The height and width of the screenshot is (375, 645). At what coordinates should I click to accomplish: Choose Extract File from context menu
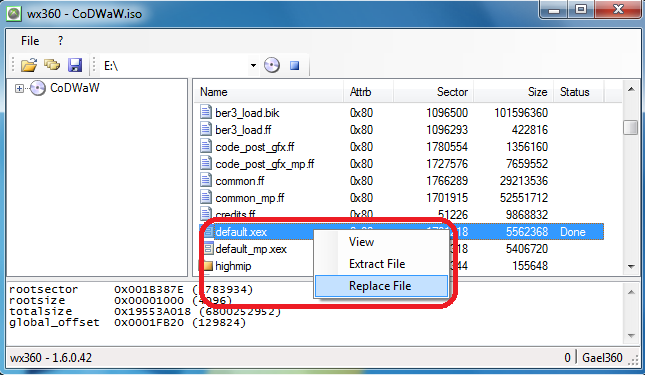[x=377, y=264]
